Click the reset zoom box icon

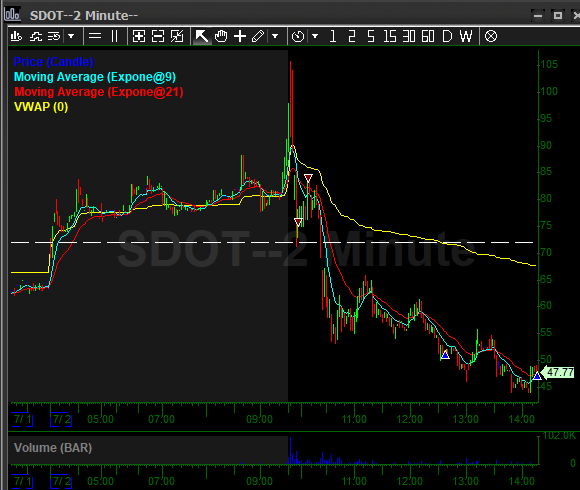point(177,36)
